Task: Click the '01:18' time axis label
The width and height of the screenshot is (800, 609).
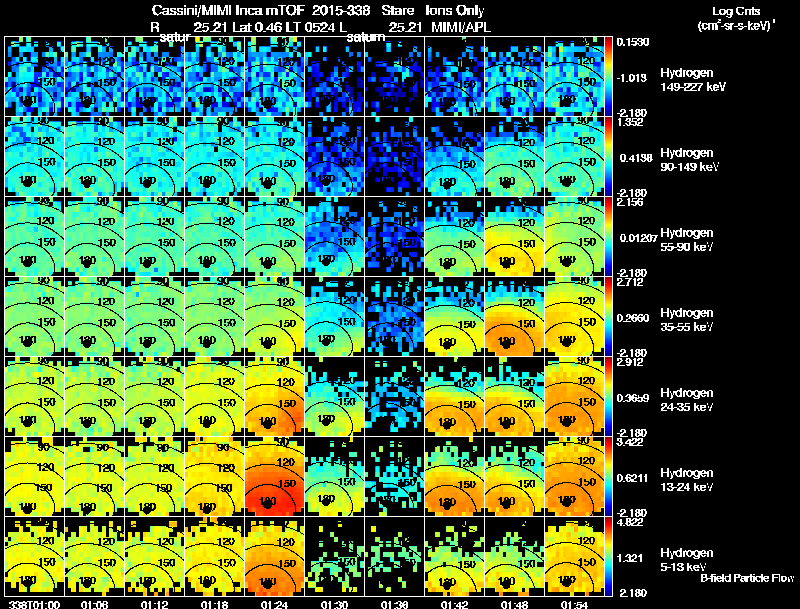Action: point(214,605)
